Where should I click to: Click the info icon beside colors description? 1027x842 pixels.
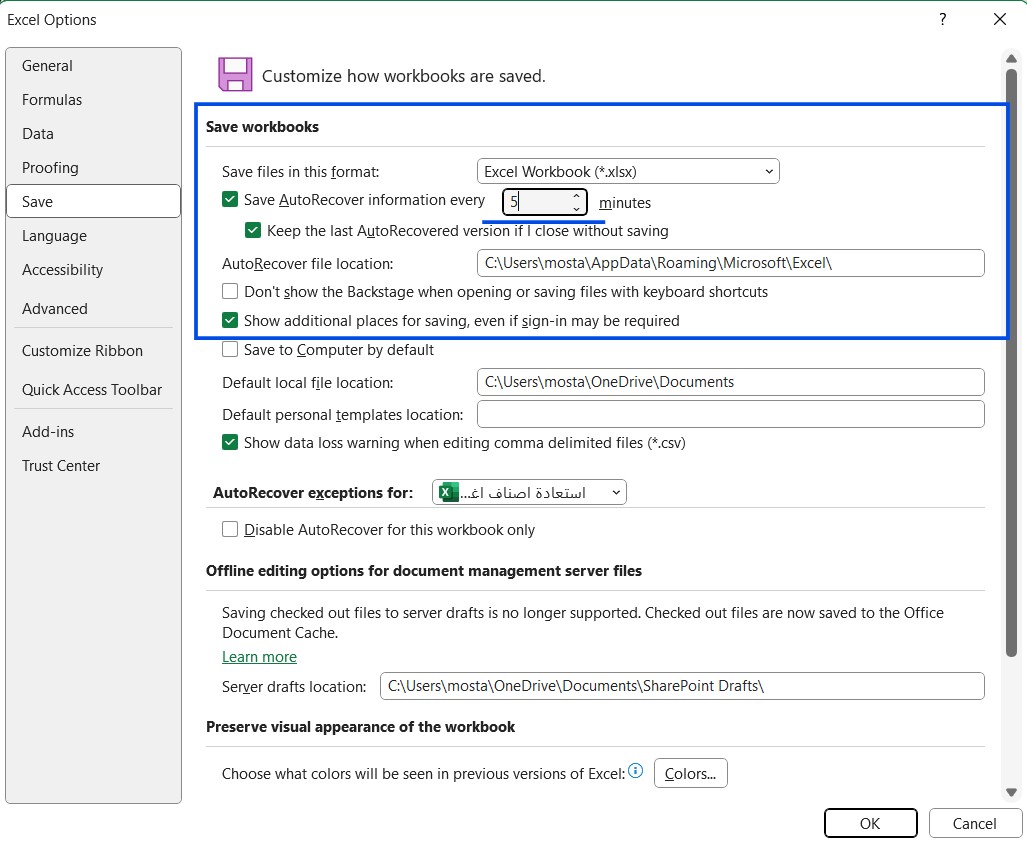click(635, 771)
